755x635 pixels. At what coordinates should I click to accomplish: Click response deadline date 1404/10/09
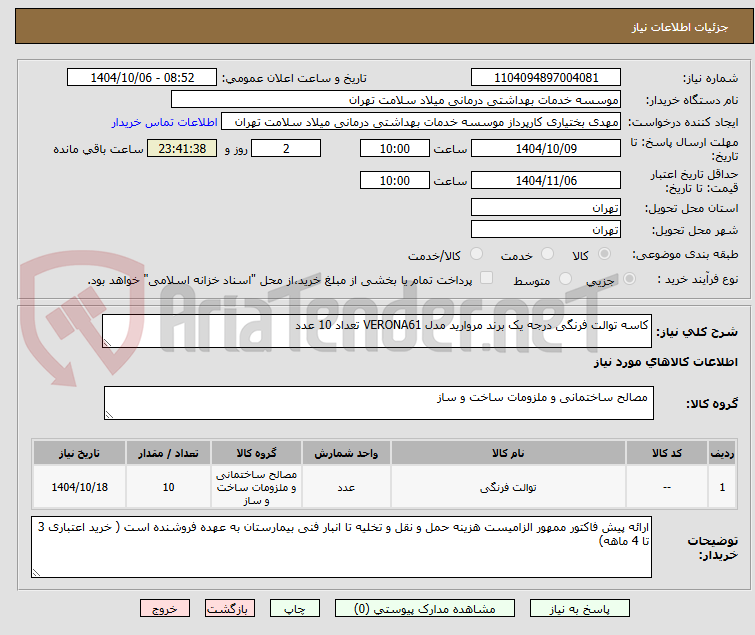point(546,148)
